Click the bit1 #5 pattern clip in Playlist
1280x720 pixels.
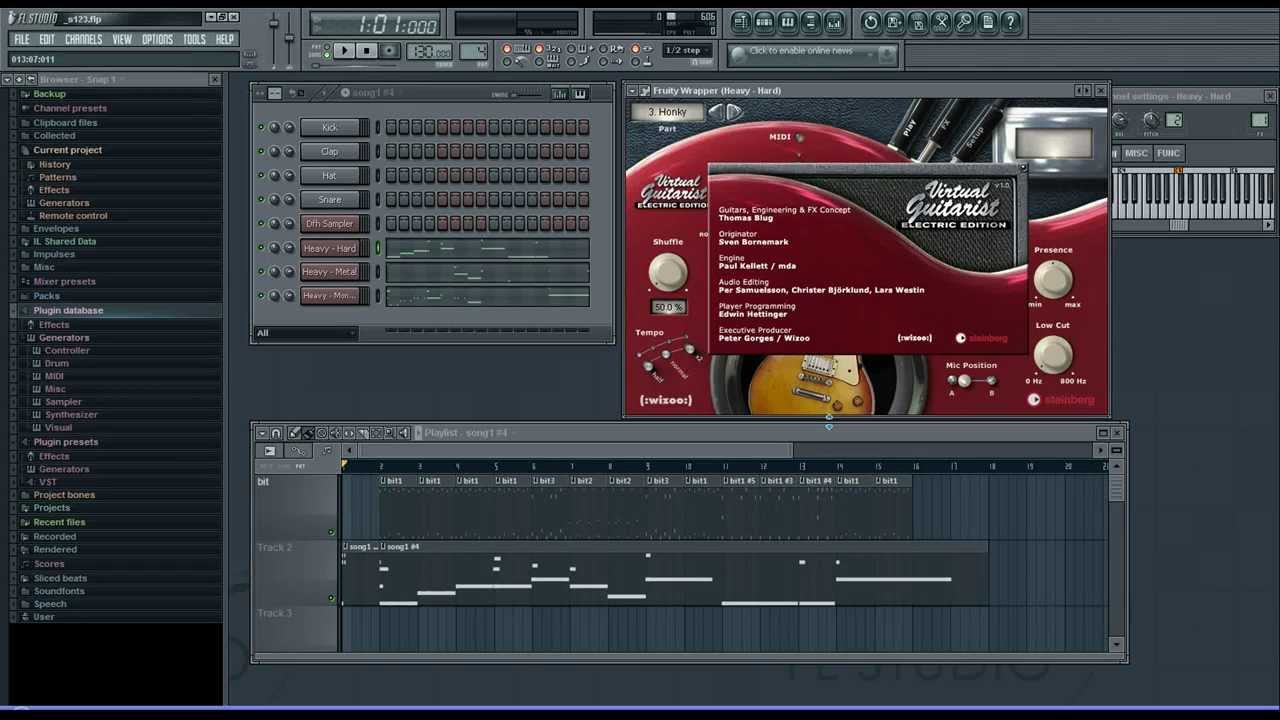click(740, 481)
